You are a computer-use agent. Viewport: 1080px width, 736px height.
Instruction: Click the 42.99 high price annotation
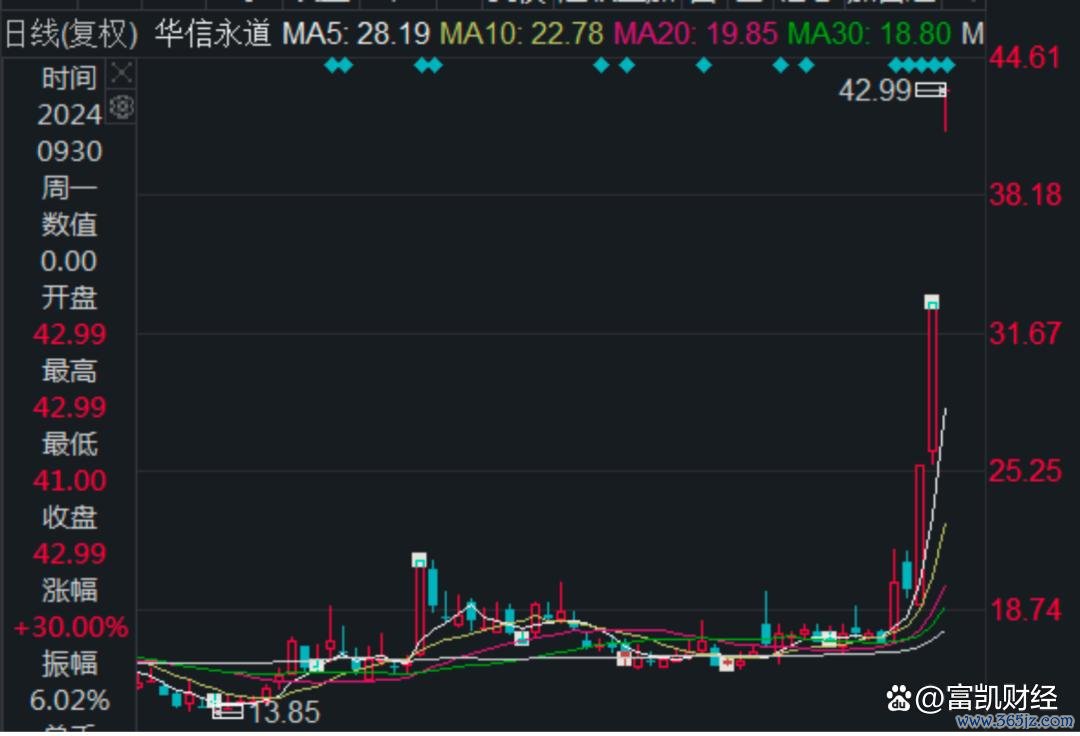coord(875,91)
